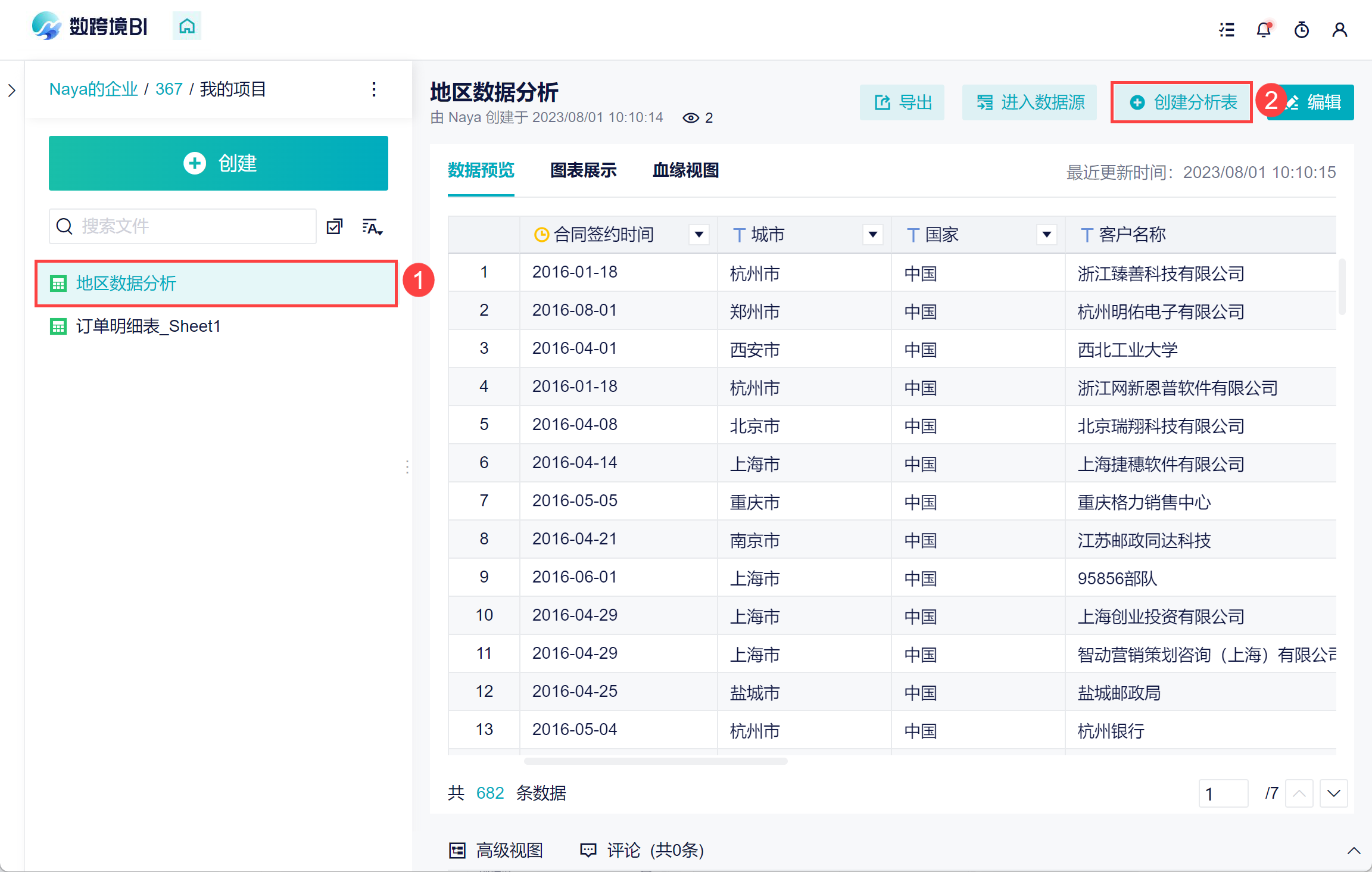Click the sort files A-Z icon
Image resolution: width=1372 pixels, height=872 pixels.
tap(372, 227)
